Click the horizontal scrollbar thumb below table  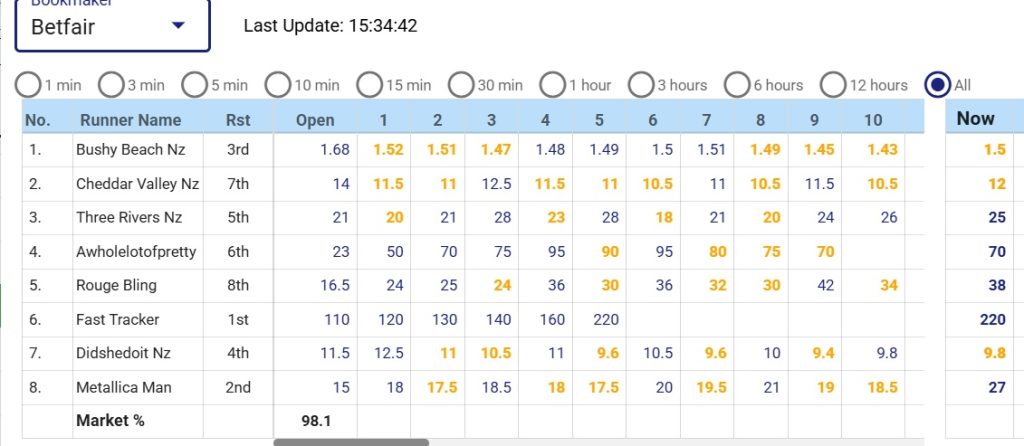tap(350, 442)
